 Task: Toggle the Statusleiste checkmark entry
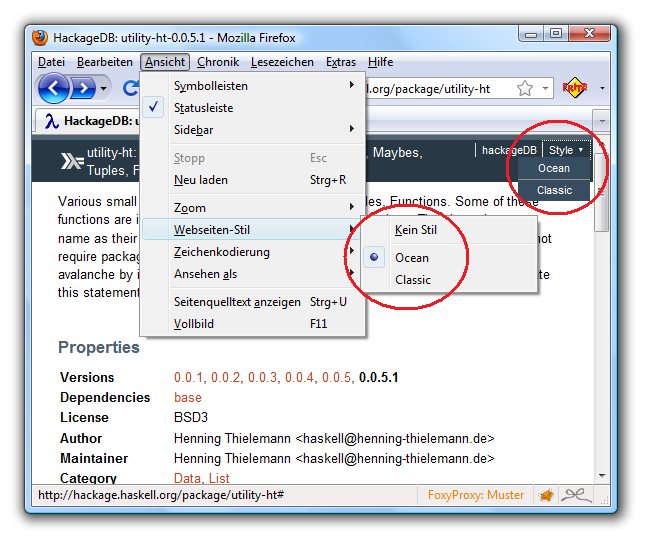[x=253, y=108]
